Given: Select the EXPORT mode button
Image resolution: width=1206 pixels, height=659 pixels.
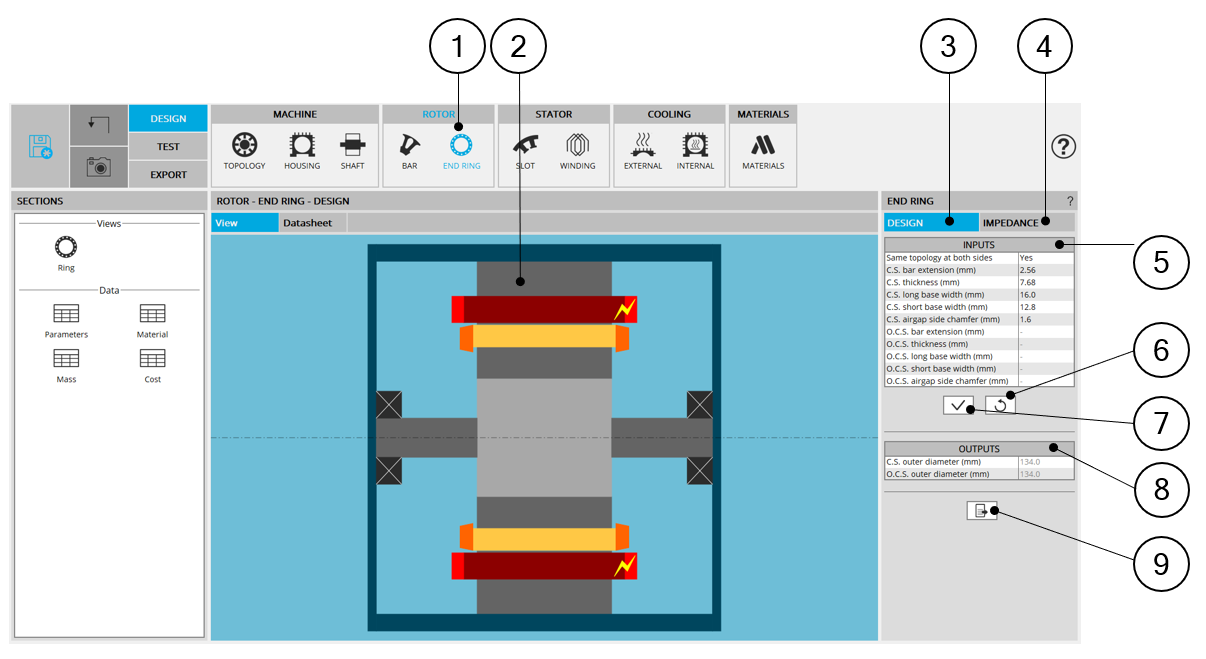Looking at the screenshot, I should [x=168, y=175].
